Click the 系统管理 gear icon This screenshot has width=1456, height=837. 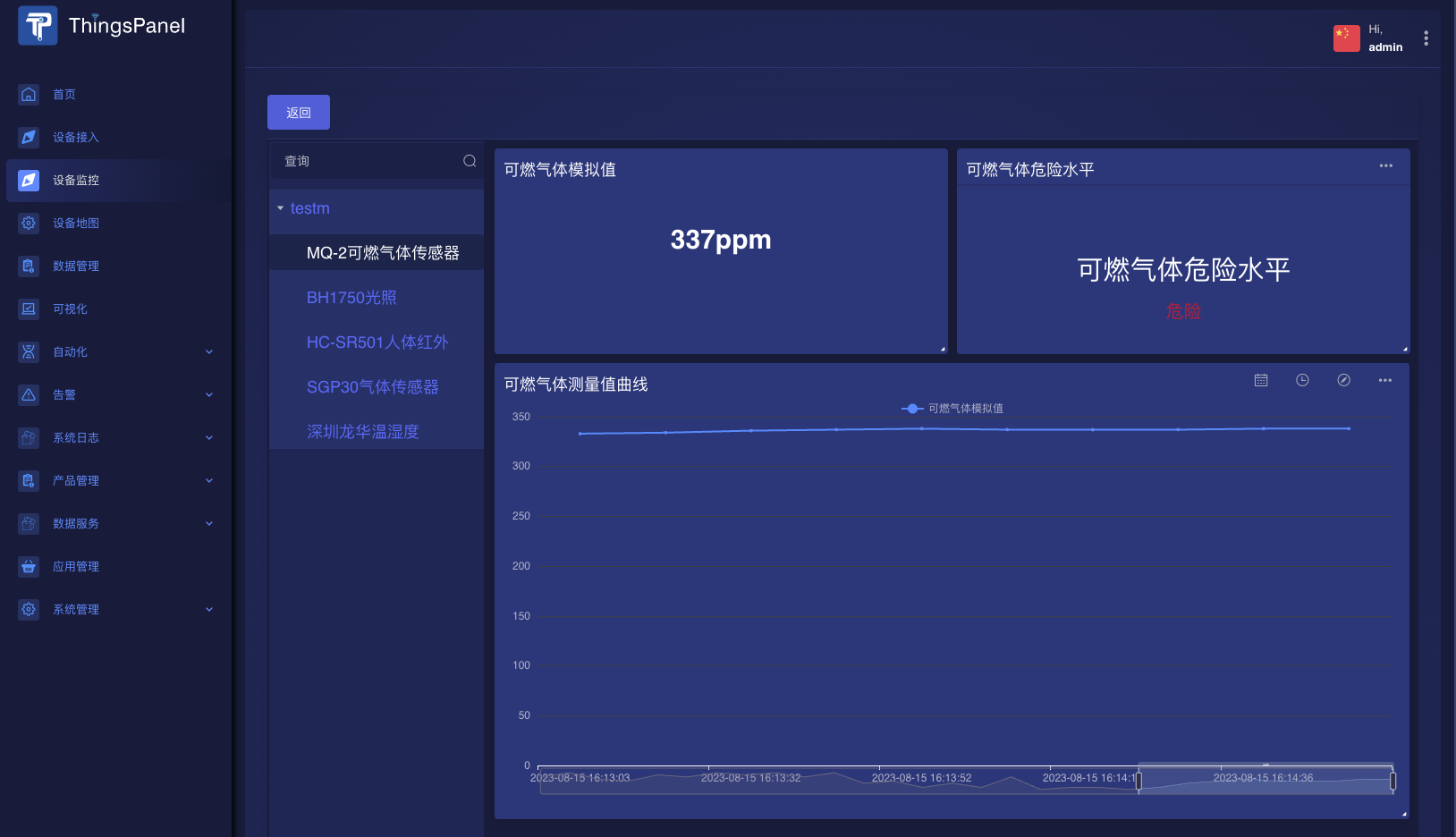point(29,609)
